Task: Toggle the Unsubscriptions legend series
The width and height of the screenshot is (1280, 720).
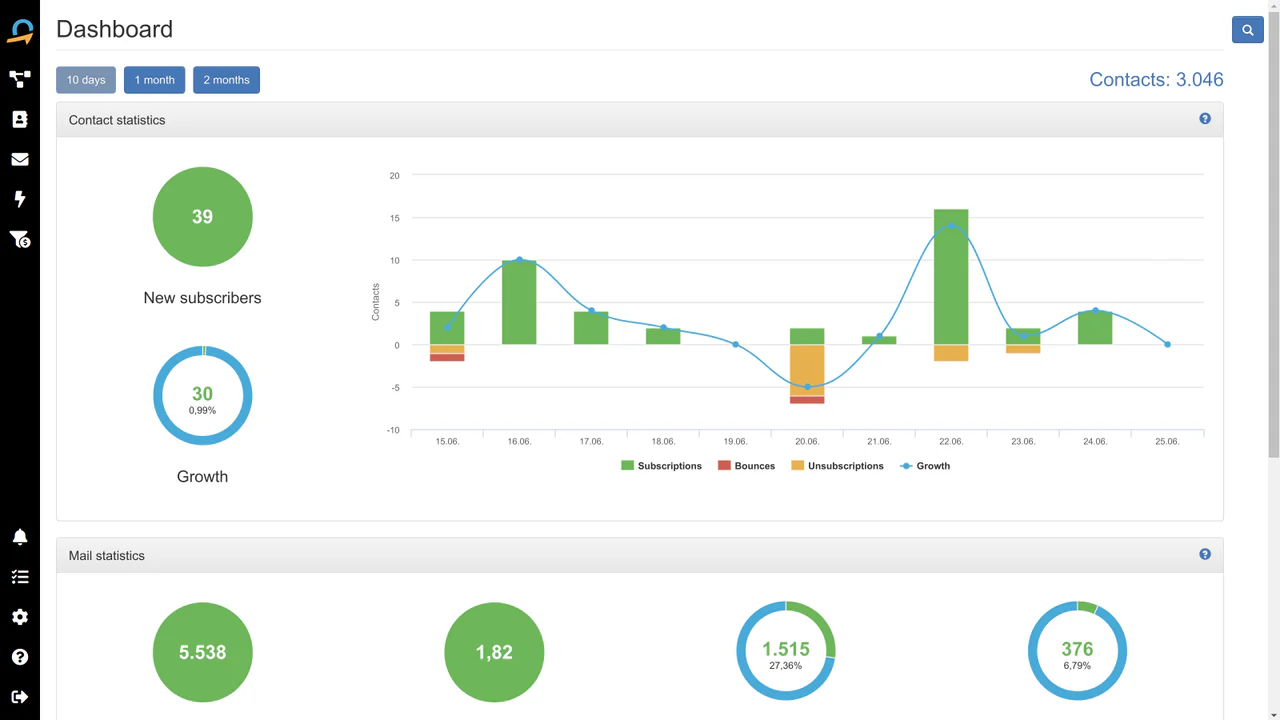Action: [838, 466]
